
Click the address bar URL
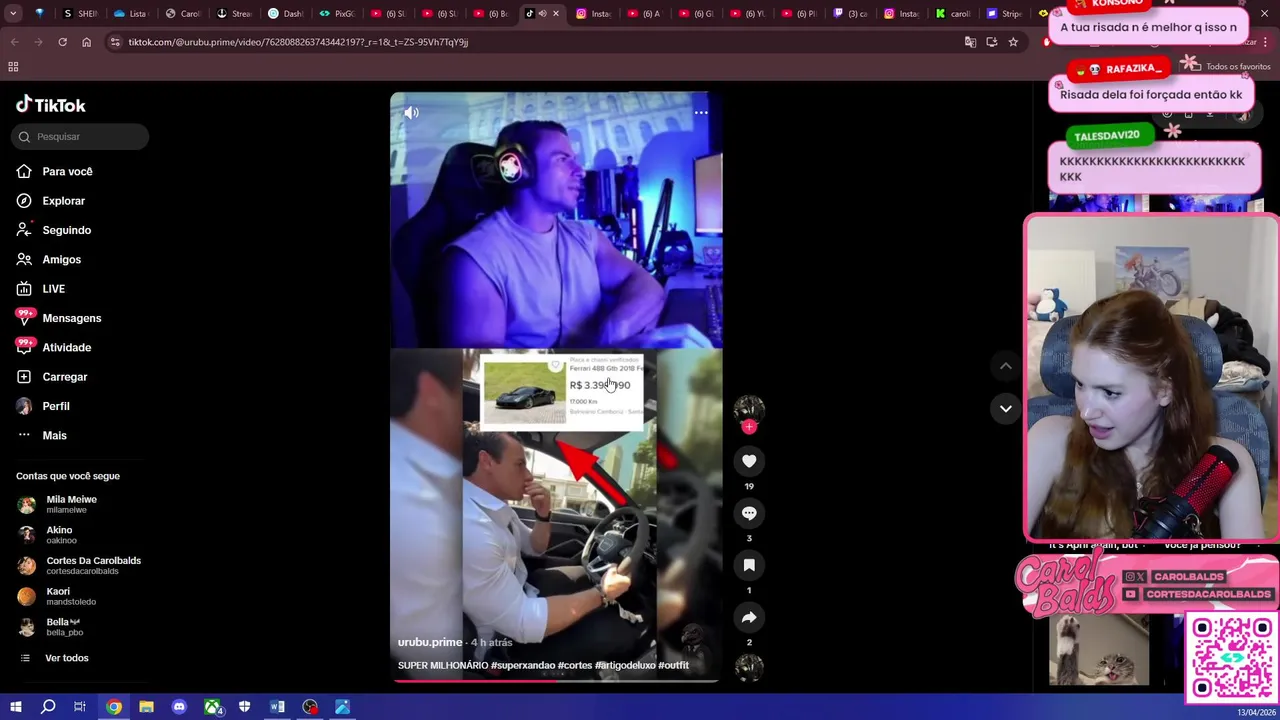(x=298, y=42)
